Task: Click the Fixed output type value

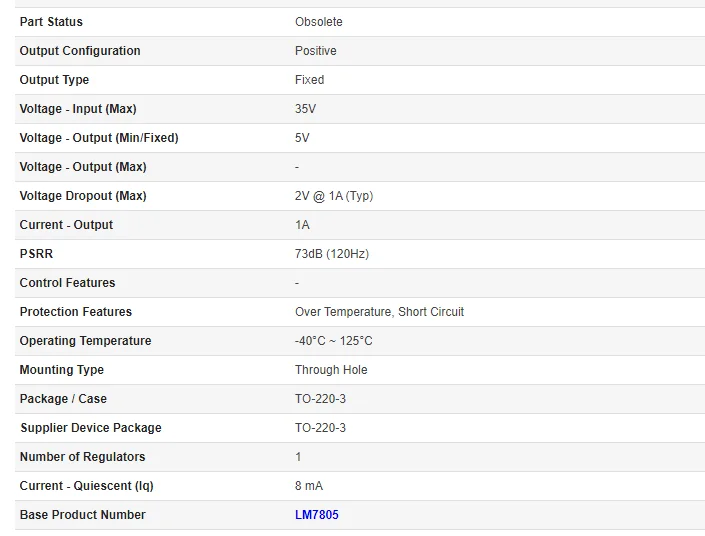Action: tap(309, 80)
